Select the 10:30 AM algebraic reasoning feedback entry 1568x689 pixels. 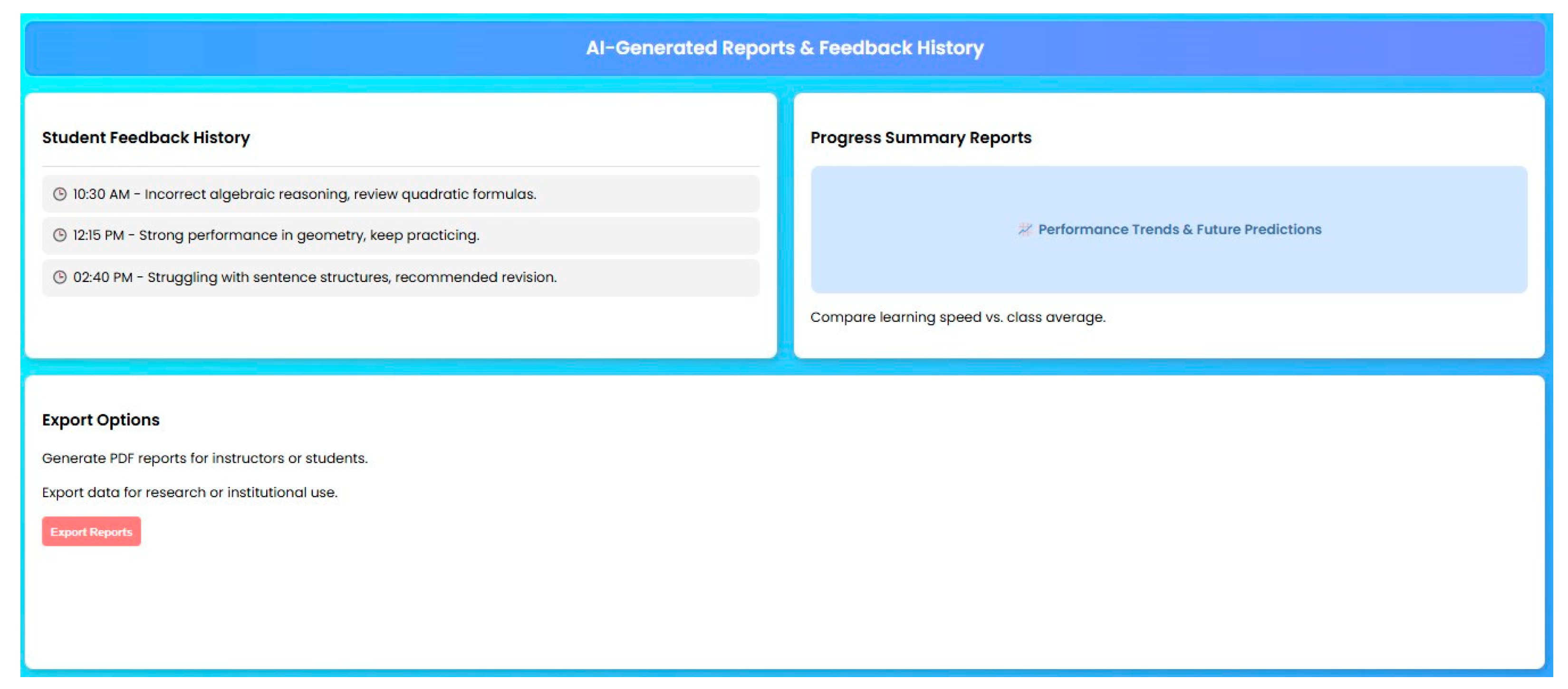point(401,194)
